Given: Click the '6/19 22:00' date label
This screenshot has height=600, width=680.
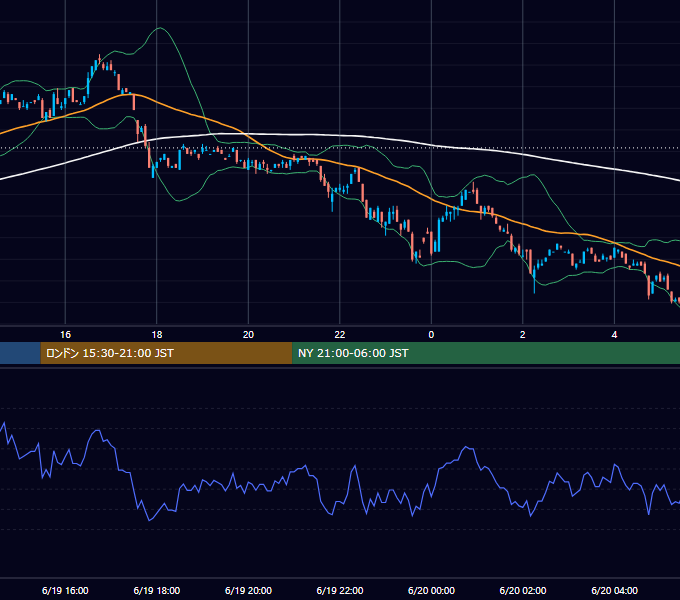Looking at the screenshot, I should pyautogui.click(x=340, y=590).
